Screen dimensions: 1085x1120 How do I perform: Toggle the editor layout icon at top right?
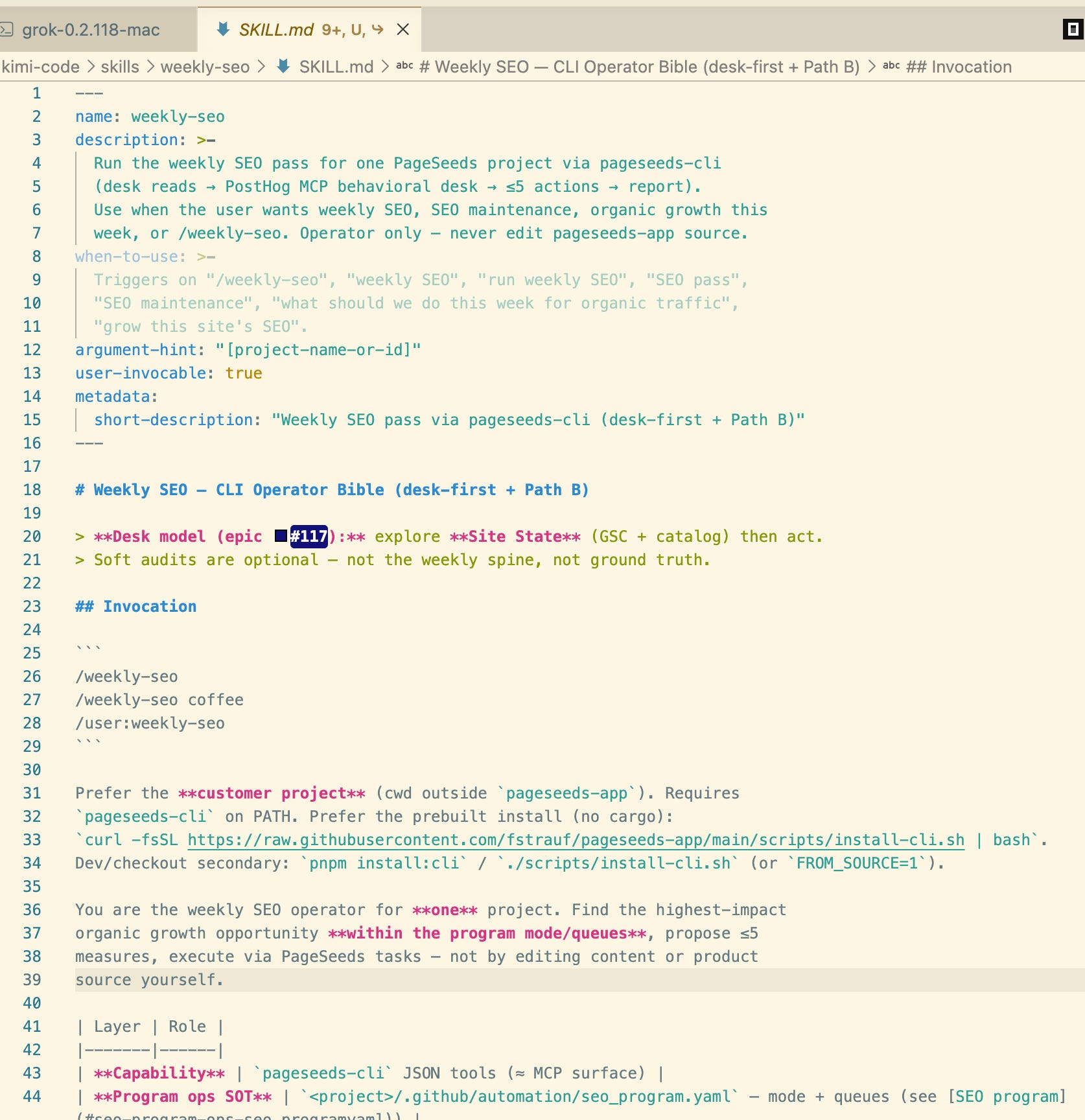1072,29
